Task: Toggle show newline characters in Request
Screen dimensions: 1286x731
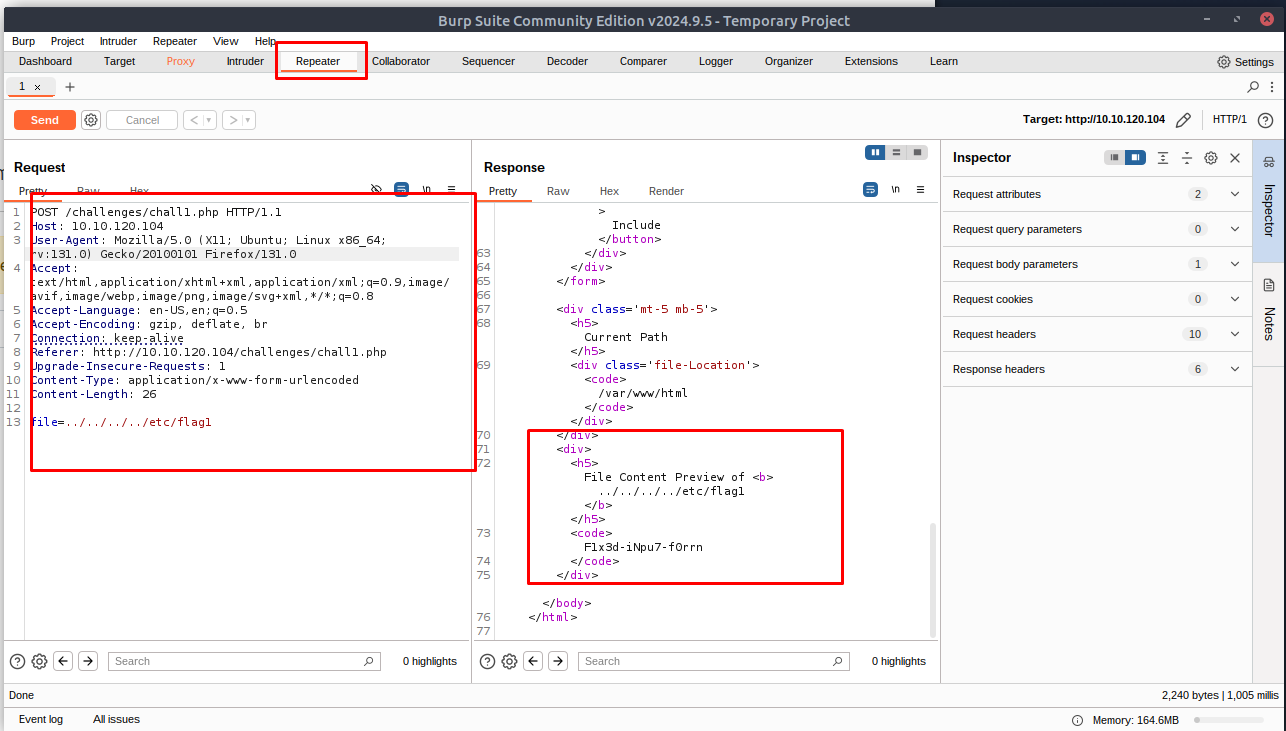Action: tap(427, 188)
